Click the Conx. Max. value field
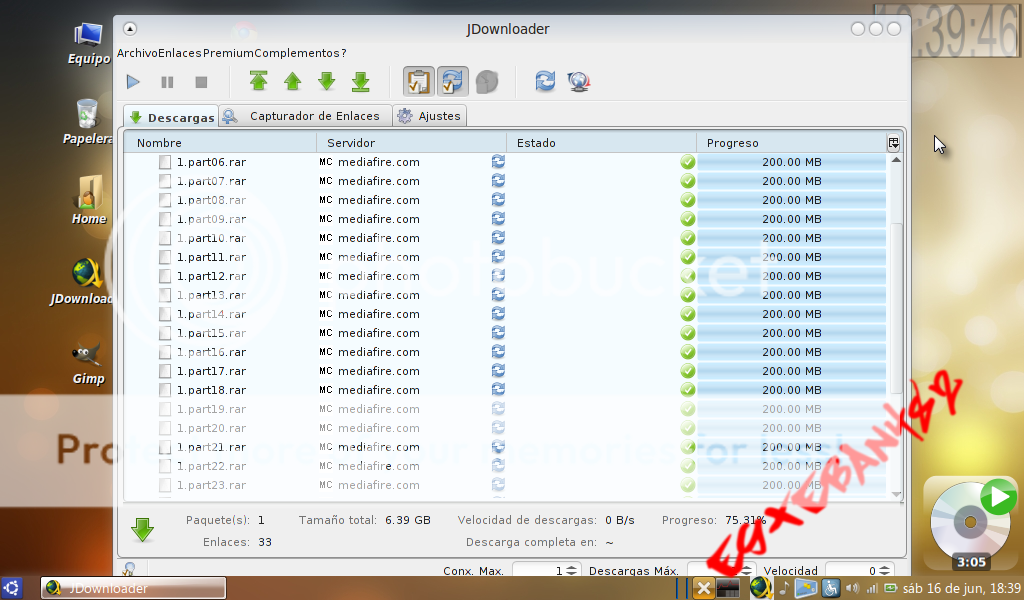Screen dimensions: 1024x600 pos(538,571)
